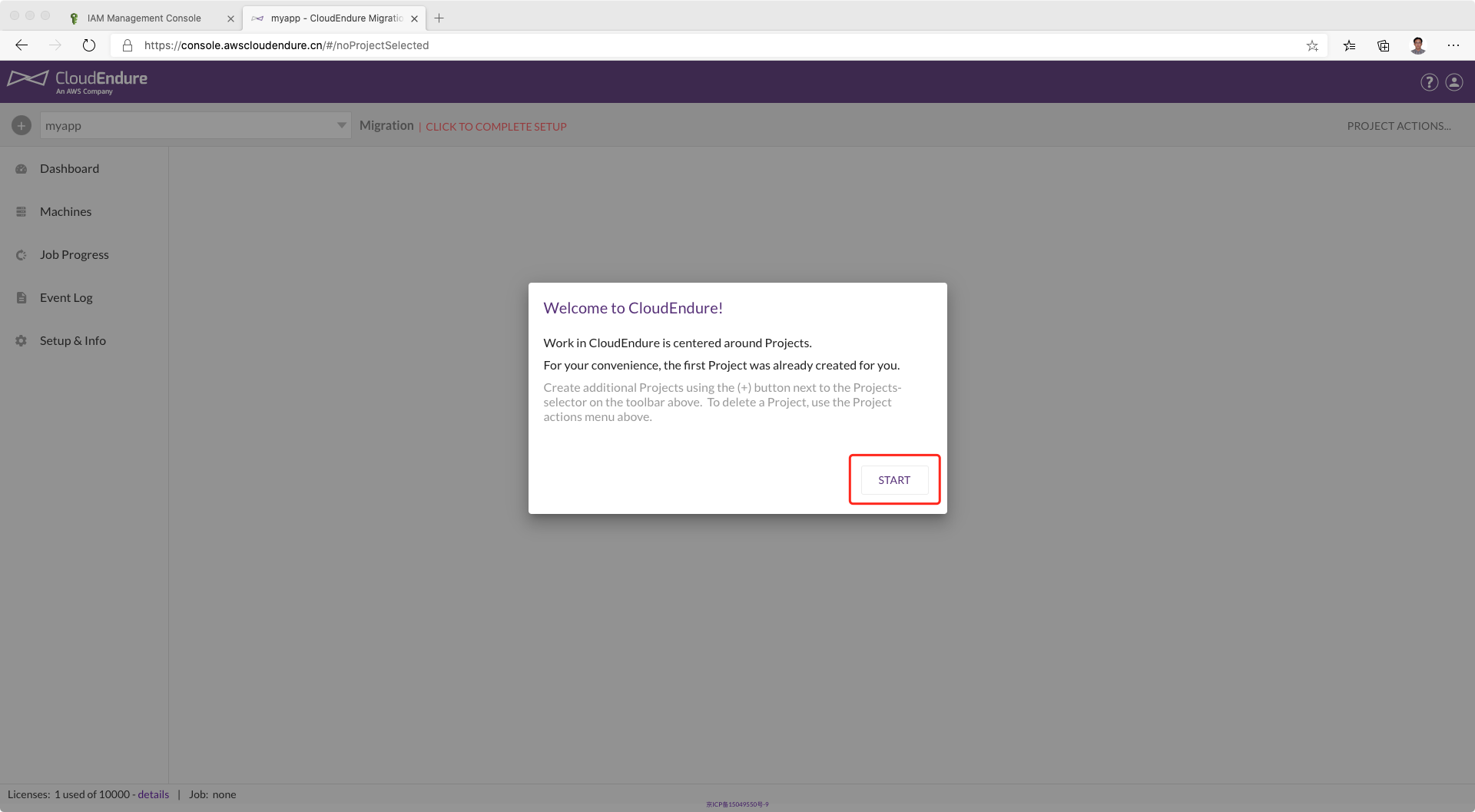Open the PROJECT ACTIONS menu

point(1398,126)
